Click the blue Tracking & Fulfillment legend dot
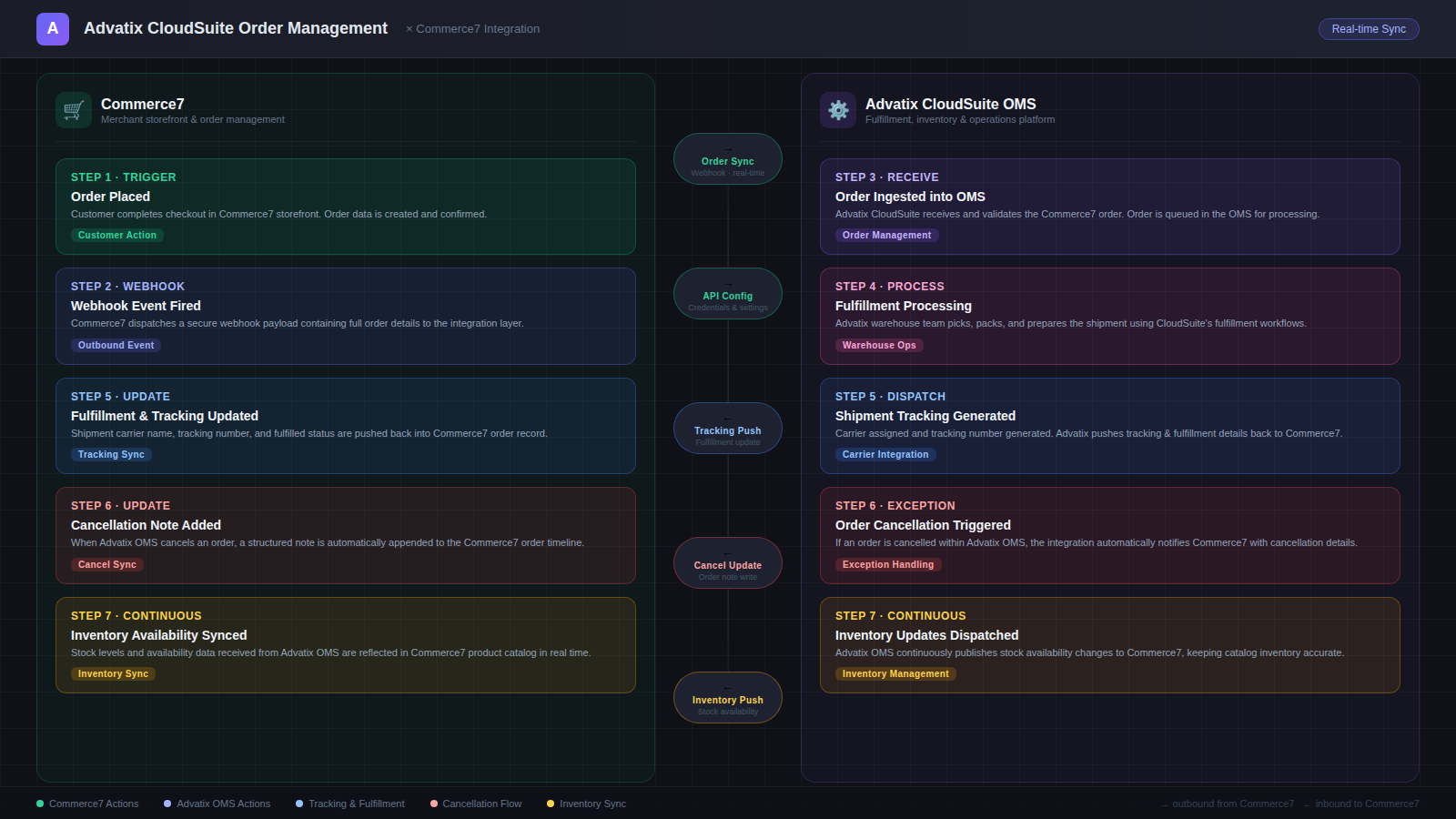 pos(299,804)
